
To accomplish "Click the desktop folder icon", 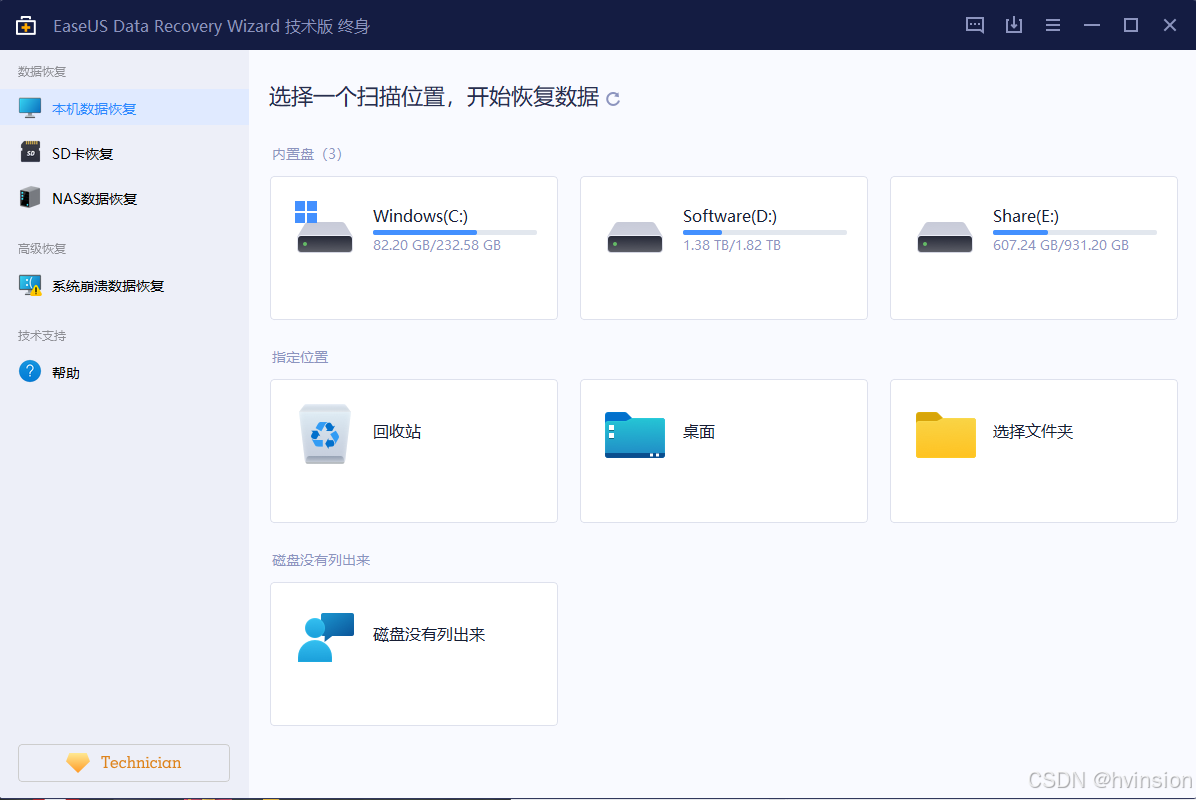I will coord(635,435).
